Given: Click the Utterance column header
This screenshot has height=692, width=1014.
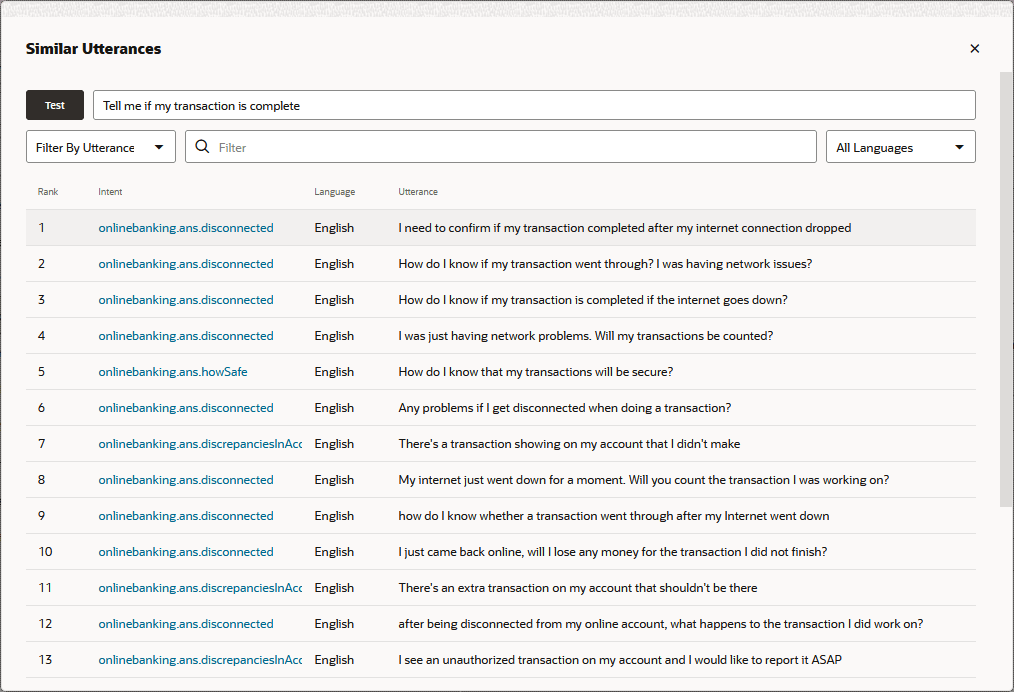Looking at the screenshot, I should click(417, 192).
